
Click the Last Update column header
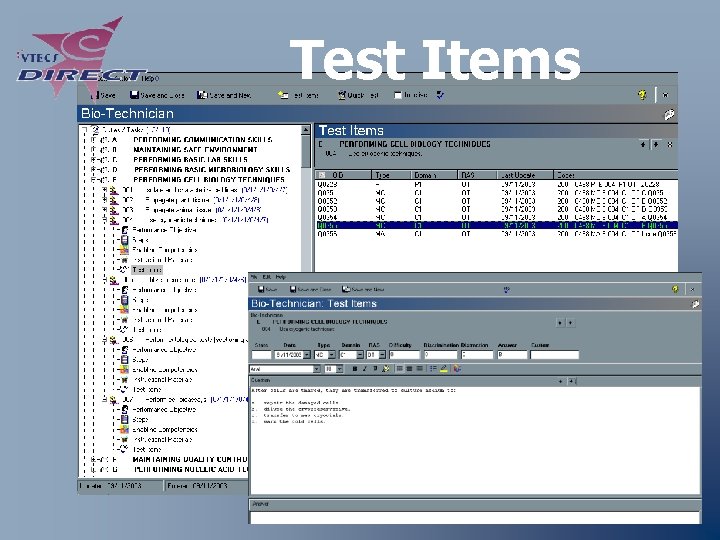525,175
